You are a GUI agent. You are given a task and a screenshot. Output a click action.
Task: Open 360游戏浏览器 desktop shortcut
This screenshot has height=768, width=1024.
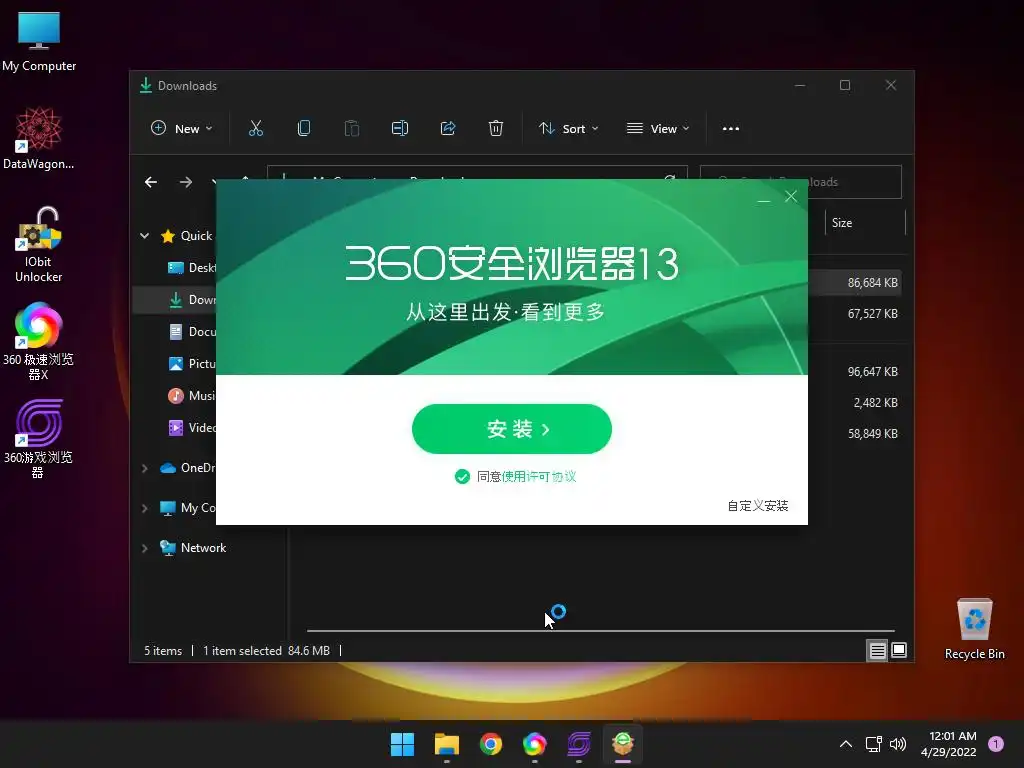(x=39, y=438)
